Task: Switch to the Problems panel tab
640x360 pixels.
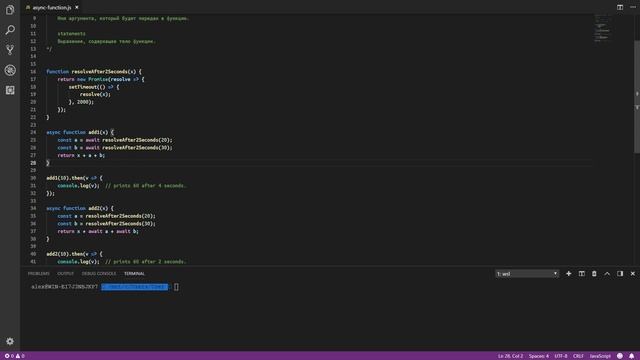Action: pyautogui.click(x=38, y=273)
